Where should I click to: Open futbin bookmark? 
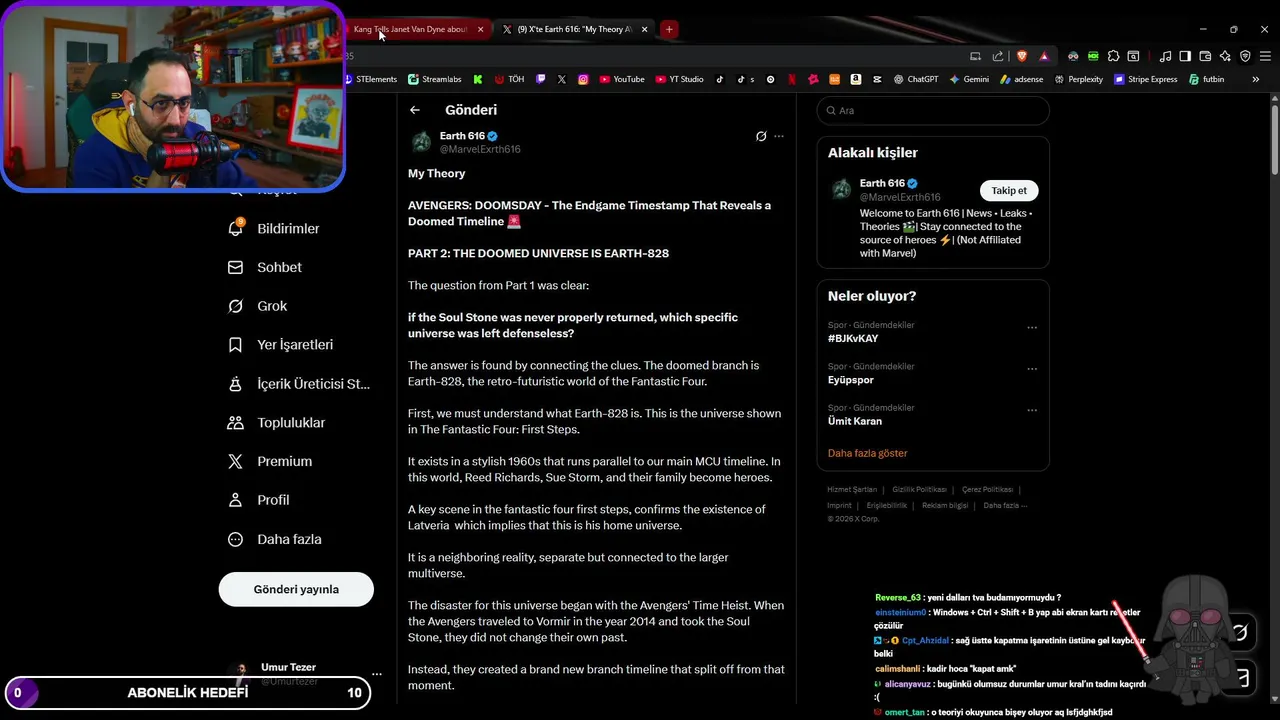(1207, 79)
